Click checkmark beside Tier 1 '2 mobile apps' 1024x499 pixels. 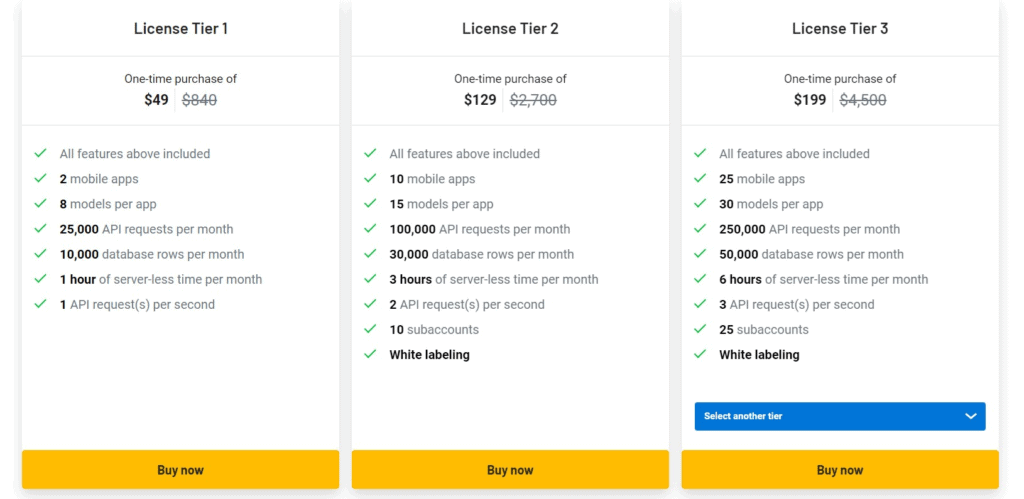[x=41, y=179]
